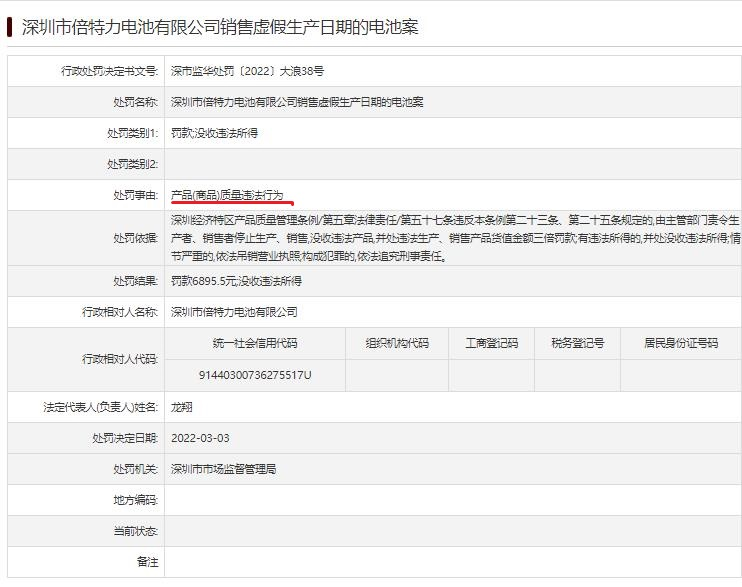Select the credit code 91440300736275517U
The image size is (742, 587).
pyautogui.click(x=255, y=375)
